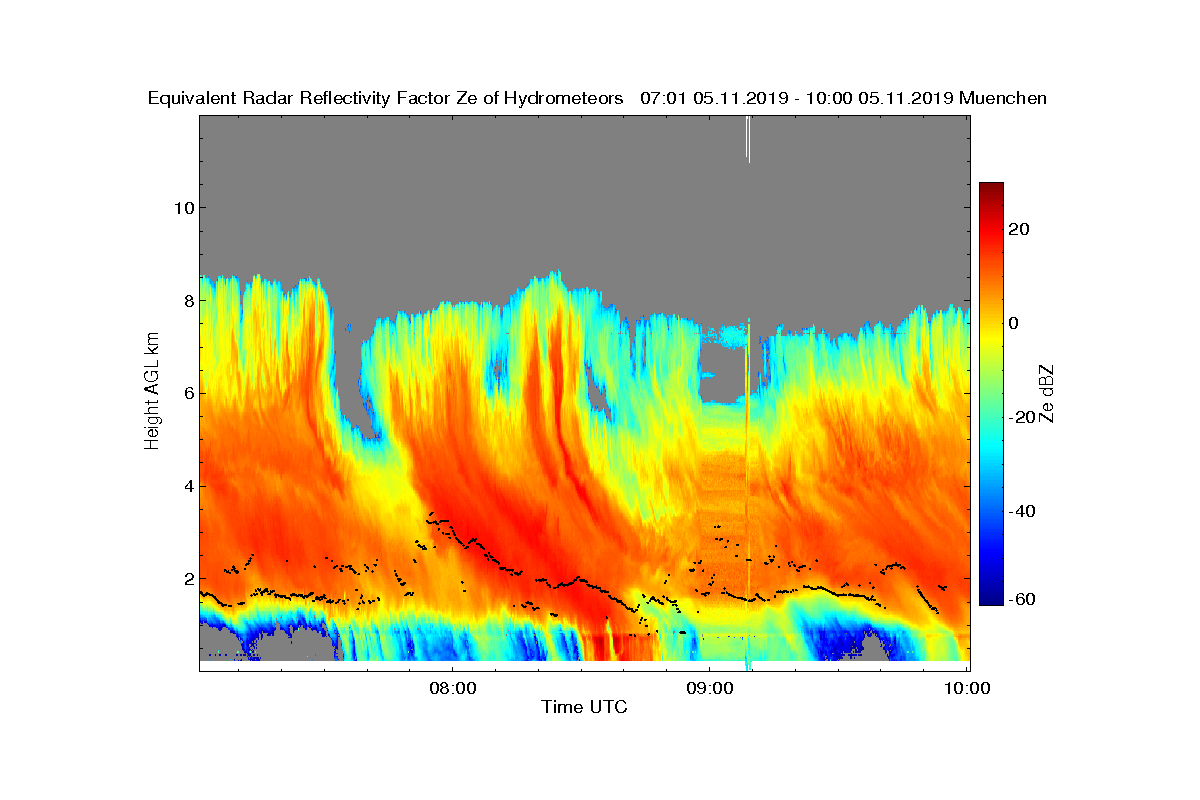This screenshot has width=1200, height=800.
Task: Click the '09:00' time tick label
Action: pos(709,688)
